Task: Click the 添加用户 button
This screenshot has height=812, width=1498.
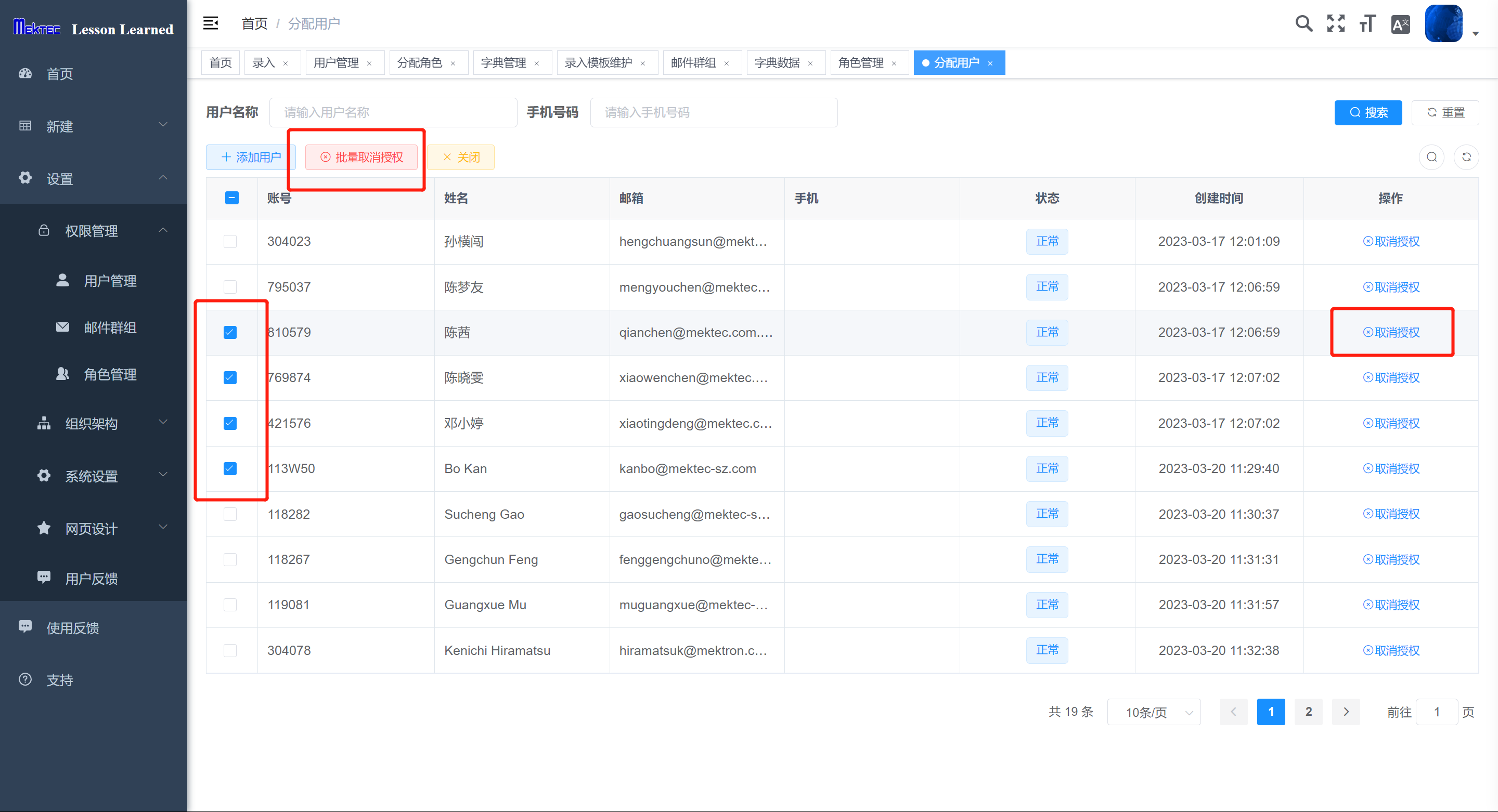Action: 251,157
